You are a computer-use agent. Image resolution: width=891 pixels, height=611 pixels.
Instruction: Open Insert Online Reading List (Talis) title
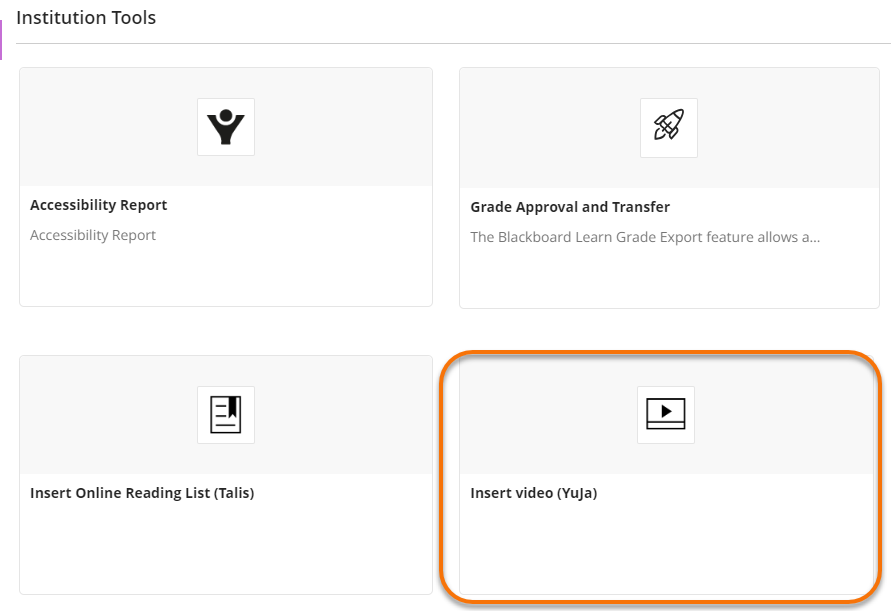[142, 493]
